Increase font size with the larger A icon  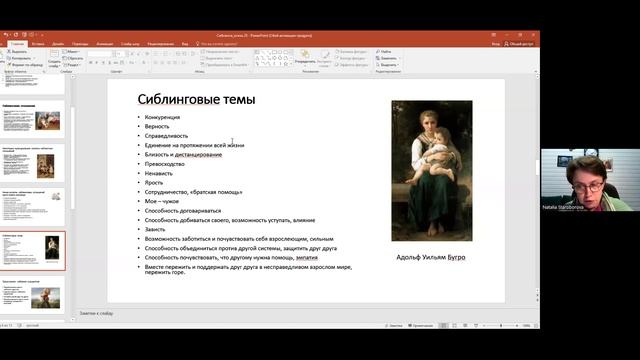(132, 54)
